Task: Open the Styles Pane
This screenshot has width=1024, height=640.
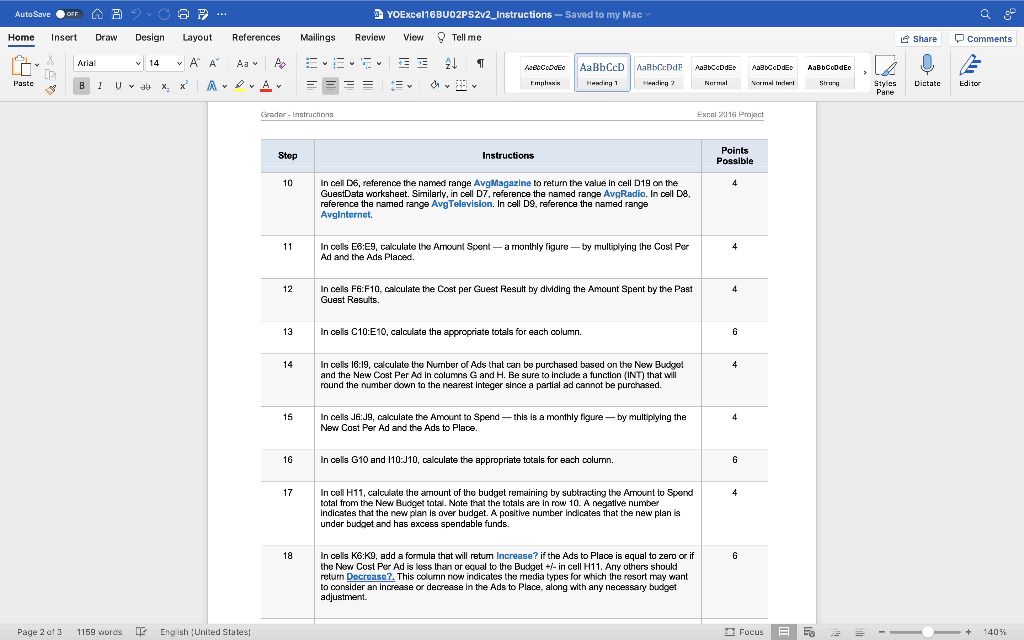Action: (x=885, y=74)
